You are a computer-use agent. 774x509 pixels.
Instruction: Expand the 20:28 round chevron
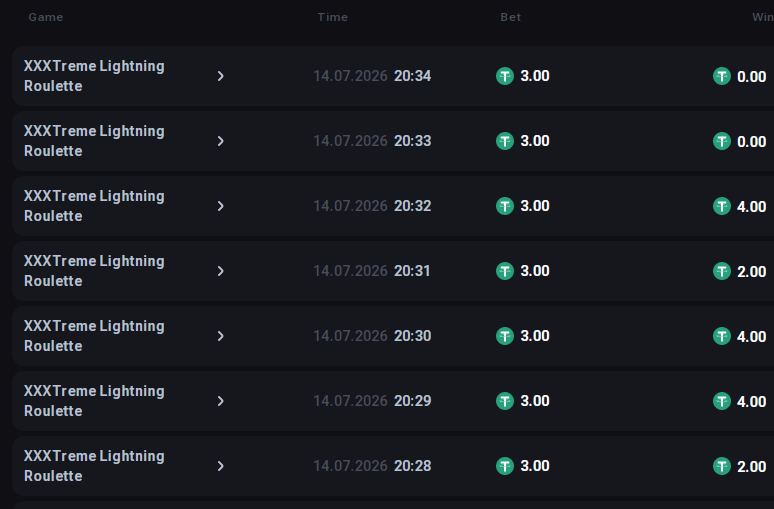point(221,466)
